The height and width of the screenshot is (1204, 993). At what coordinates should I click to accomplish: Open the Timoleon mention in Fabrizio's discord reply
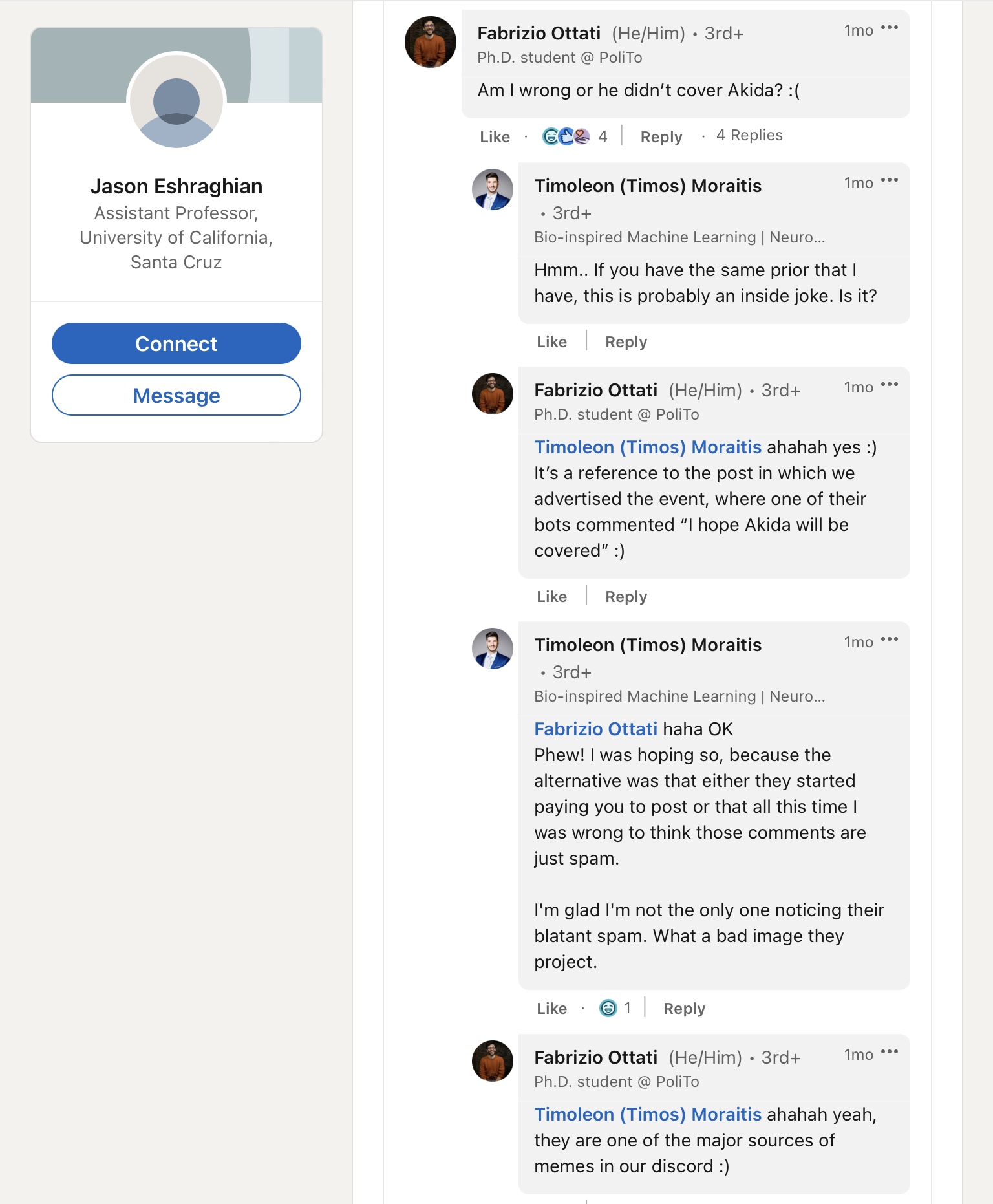pos(648,1115)
